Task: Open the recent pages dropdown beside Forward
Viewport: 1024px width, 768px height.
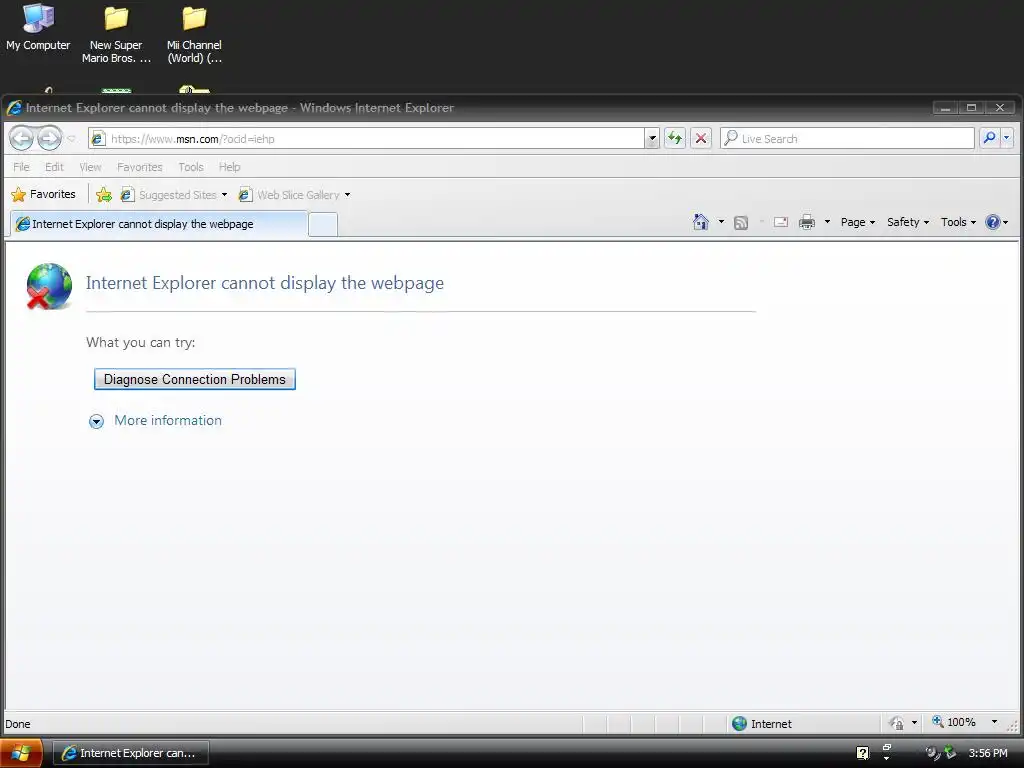Action: point(71,138)
